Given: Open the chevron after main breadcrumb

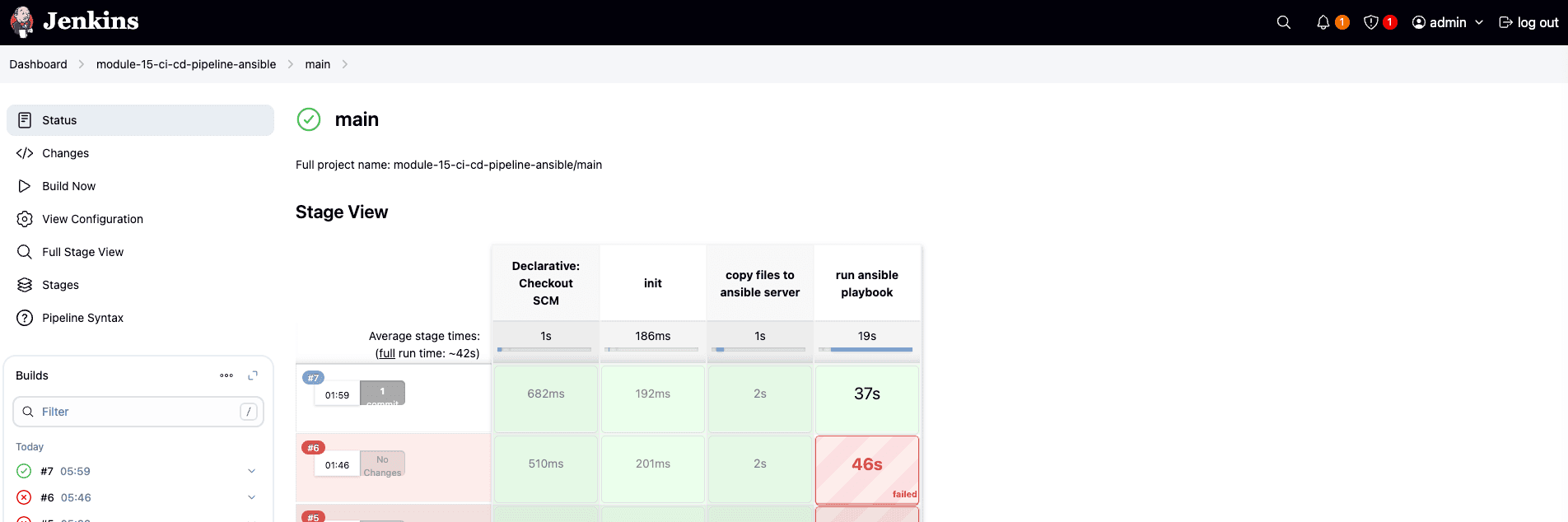Looking at the screenshot, I should tap(345, 64).
